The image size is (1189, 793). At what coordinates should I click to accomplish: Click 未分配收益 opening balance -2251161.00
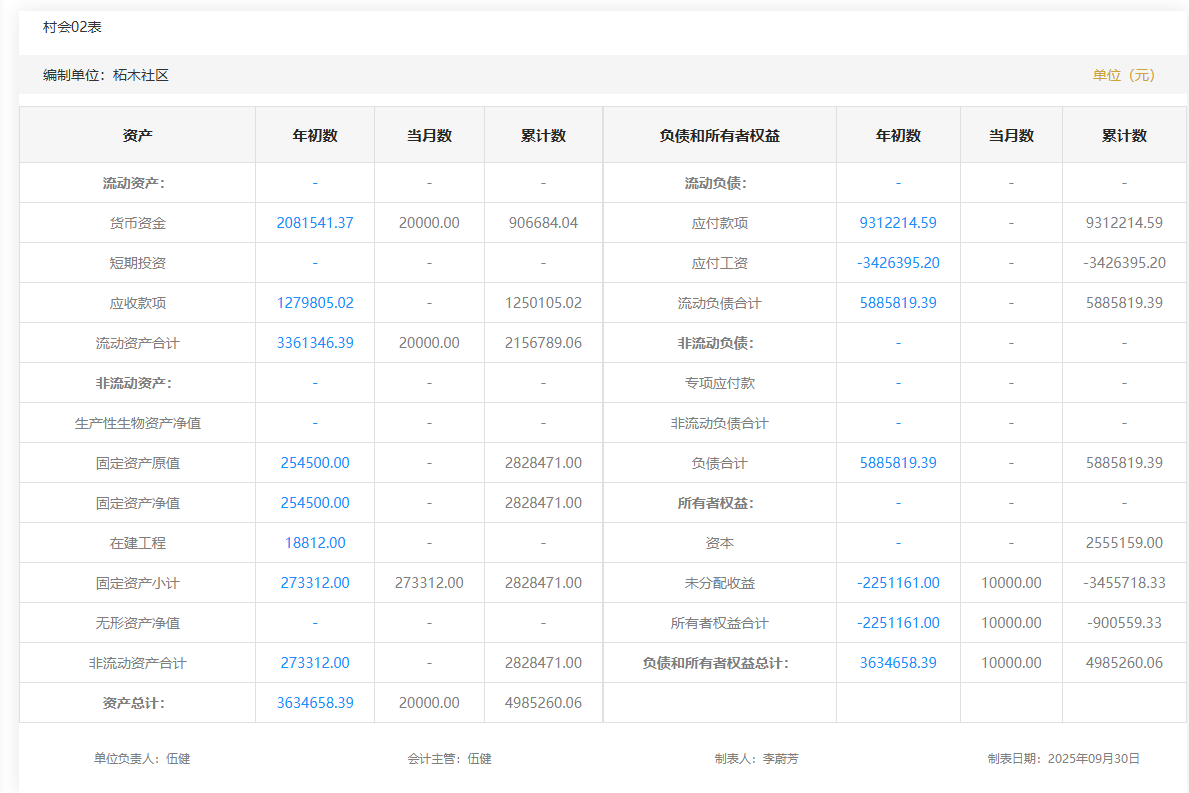point(898,583)
